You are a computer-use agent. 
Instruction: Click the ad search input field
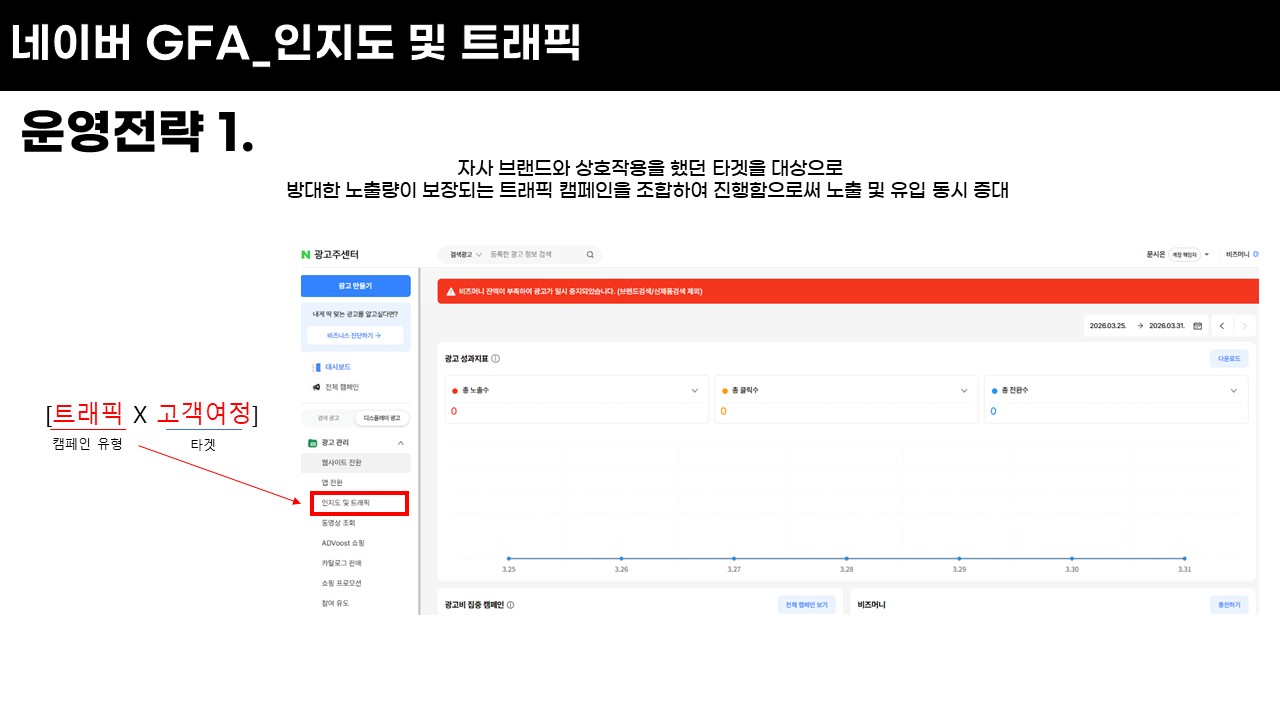click(530, 255)
